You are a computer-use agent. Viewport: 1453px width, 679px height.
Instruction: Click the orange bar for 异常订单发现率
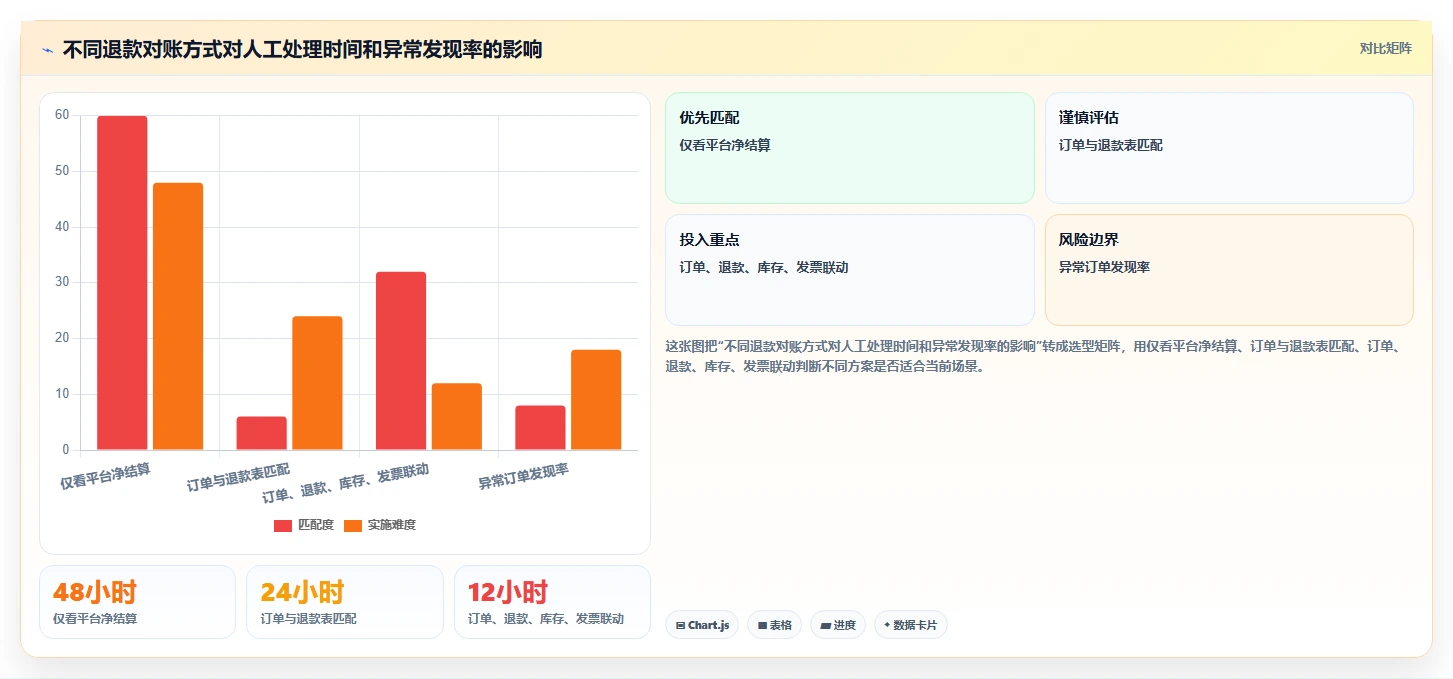point(596,400)
